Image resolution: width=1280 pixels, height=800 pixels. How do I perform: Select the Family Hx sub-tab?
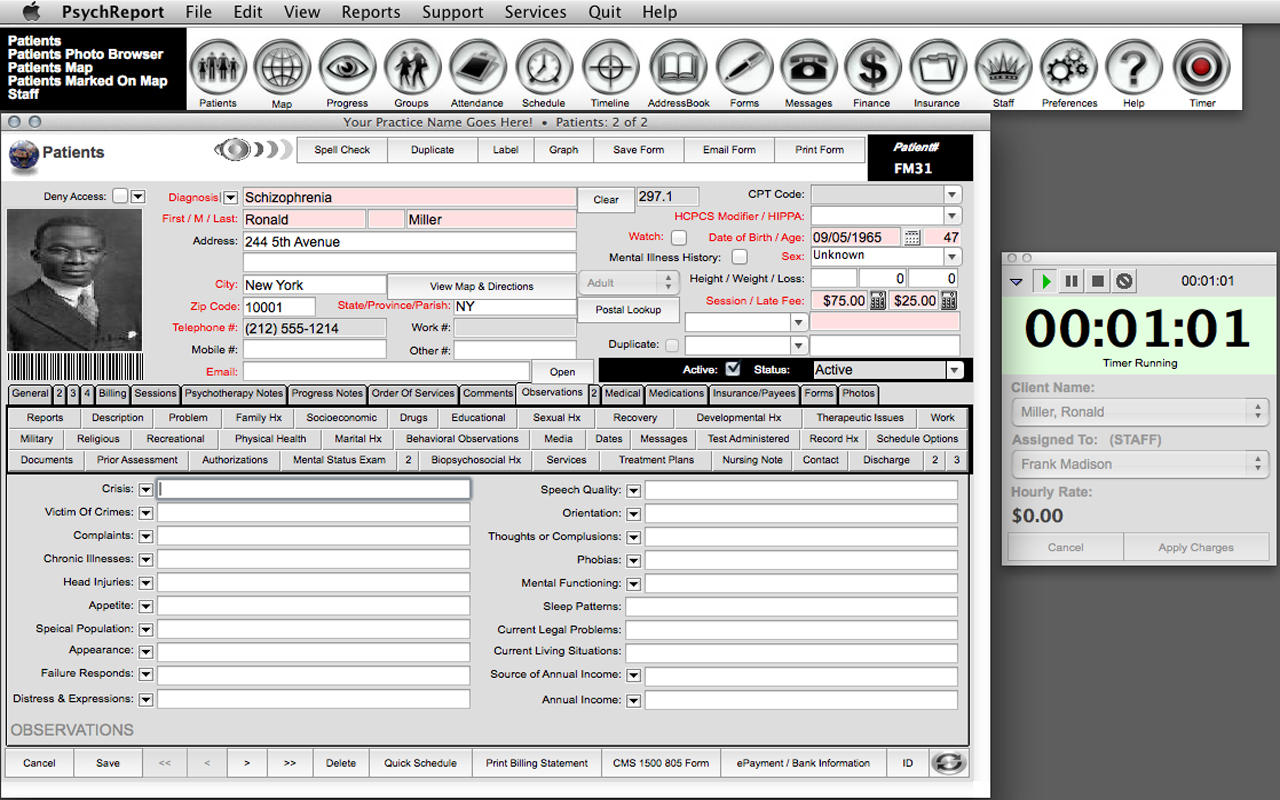[x=258, y=418]
